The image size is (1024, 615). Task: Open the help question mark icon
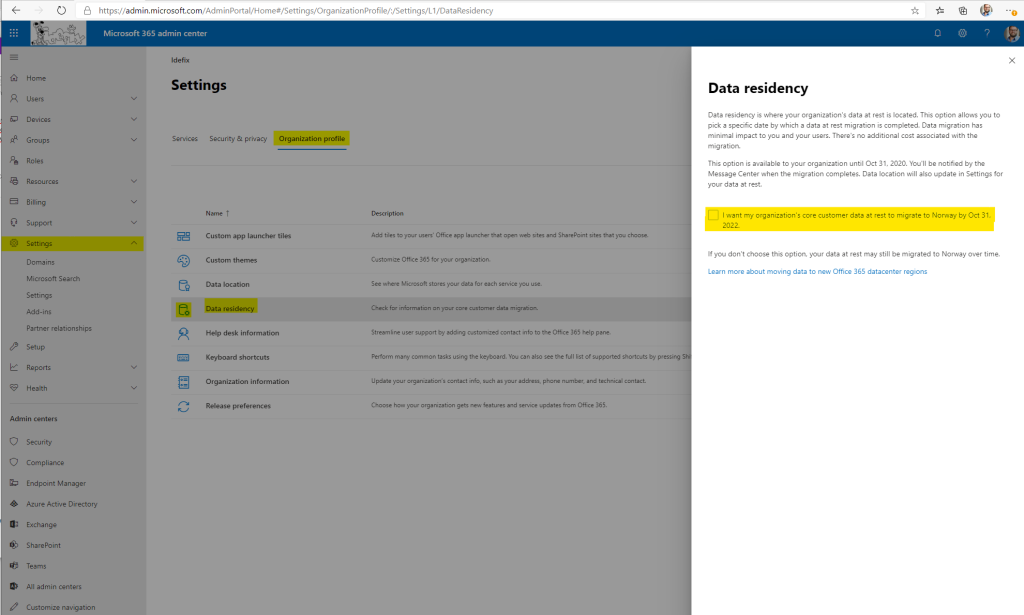tap(987, 33)
